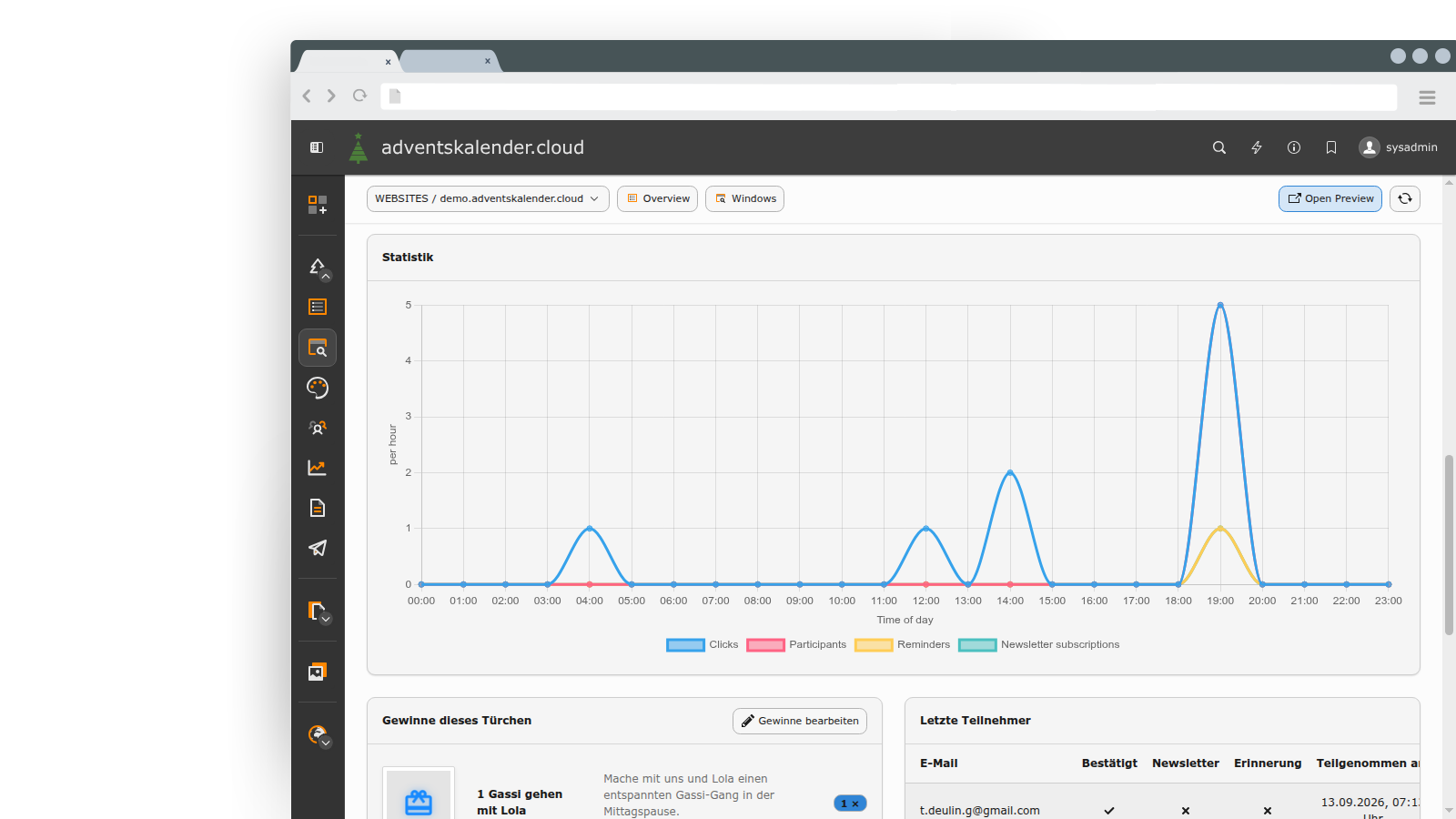
Task: Toggle the Reminders legend swatch
Action: [874, 645]
